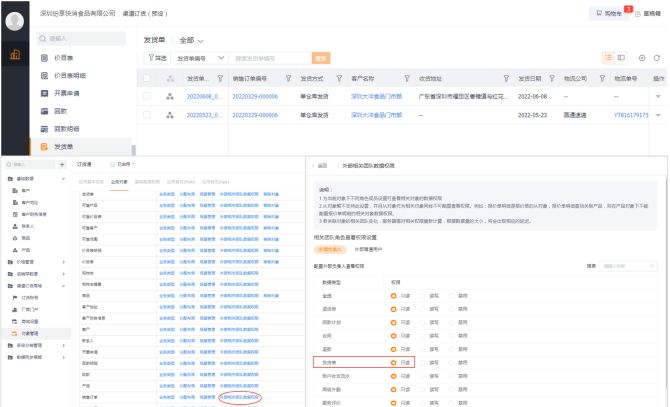Viewport: 670px width, 407px height.
Task: Select the 只读 radio for 发货单
Action: (393, 362)
